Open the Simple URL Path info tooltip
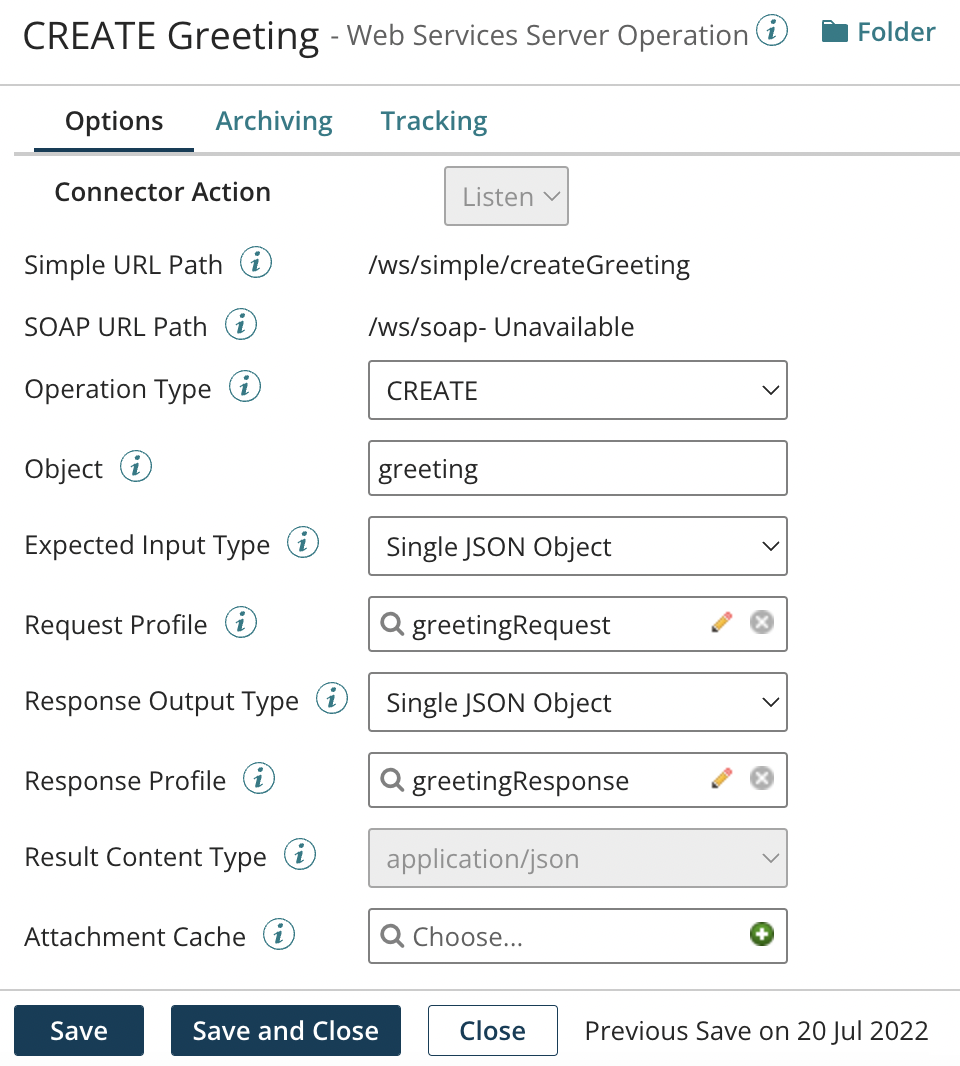This screenshot has width=960, height=1066. point(256,262)
